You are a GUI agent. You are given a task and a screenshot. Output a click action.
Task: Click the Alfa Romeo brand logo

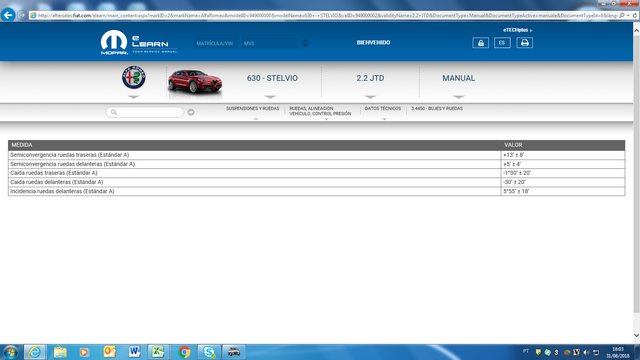pyautogui.click(x=133, y=77)
